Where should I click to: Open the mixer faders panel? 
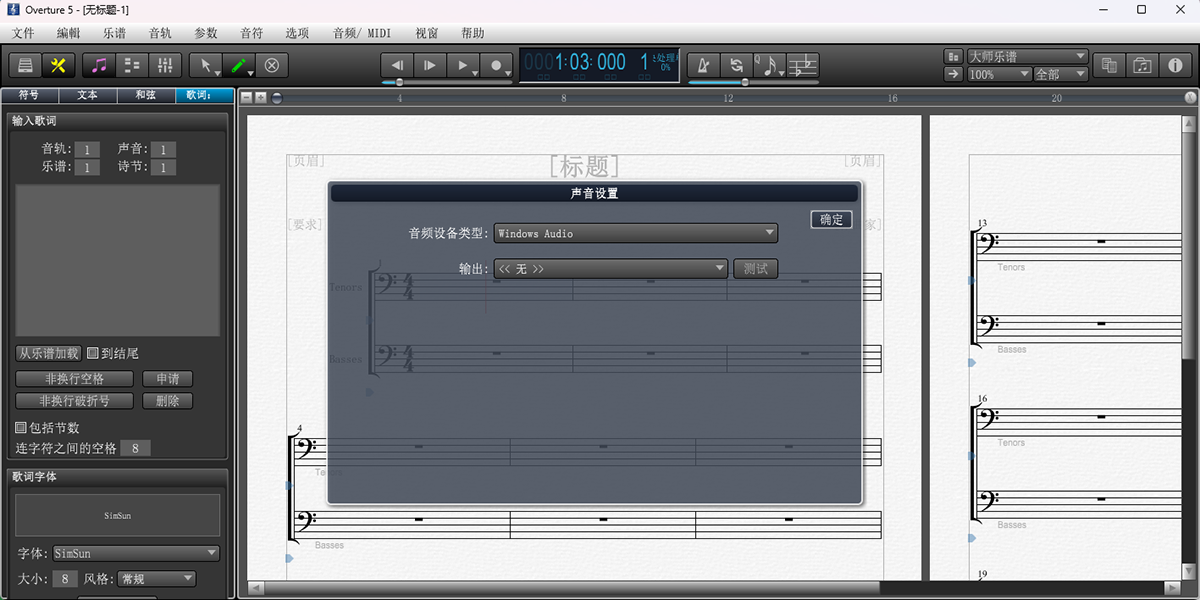point(165,65)
